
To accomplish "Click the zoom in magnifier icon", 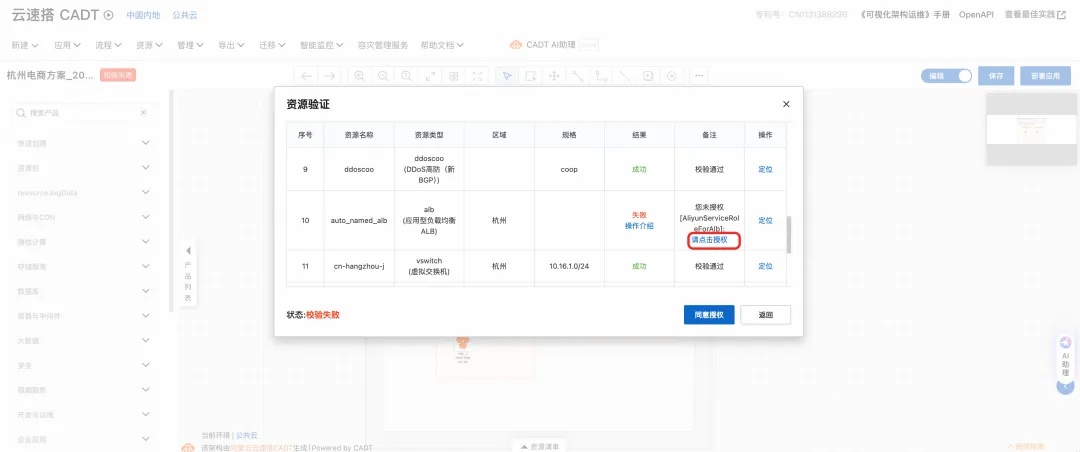I will point(360,76).
